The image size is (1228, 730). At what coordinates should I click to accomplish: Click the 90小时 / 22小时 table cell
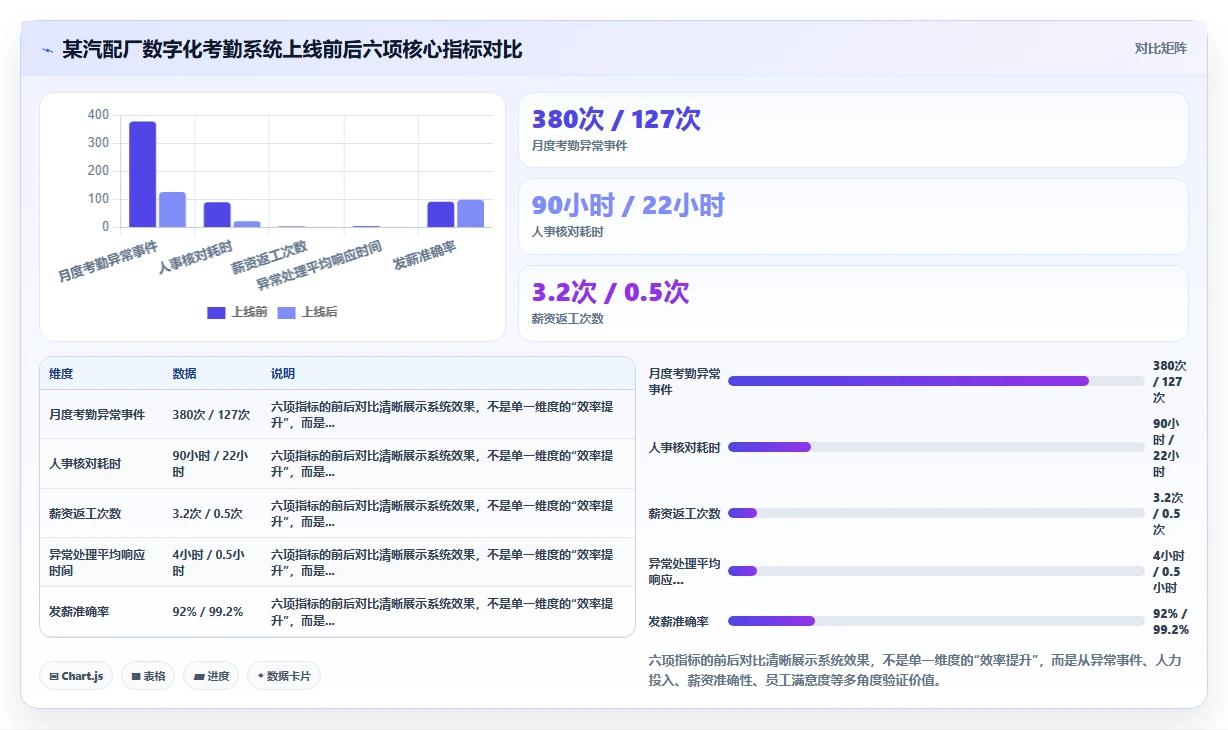[211, 464]
